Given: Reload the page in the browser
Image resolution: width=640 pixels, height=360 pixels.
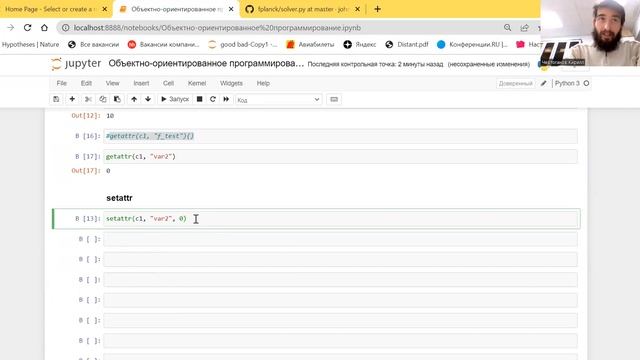Looking at the screenshot, I should tap(27, 28).
